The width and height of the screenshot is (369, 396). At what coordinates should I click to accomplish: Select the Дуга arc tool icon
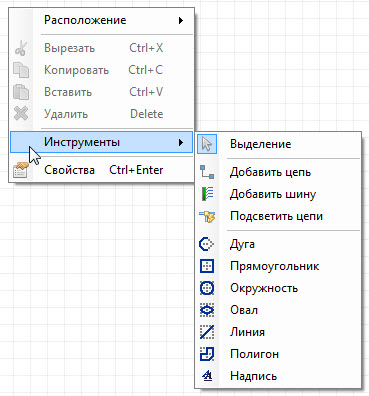click(x=207, y=244)
